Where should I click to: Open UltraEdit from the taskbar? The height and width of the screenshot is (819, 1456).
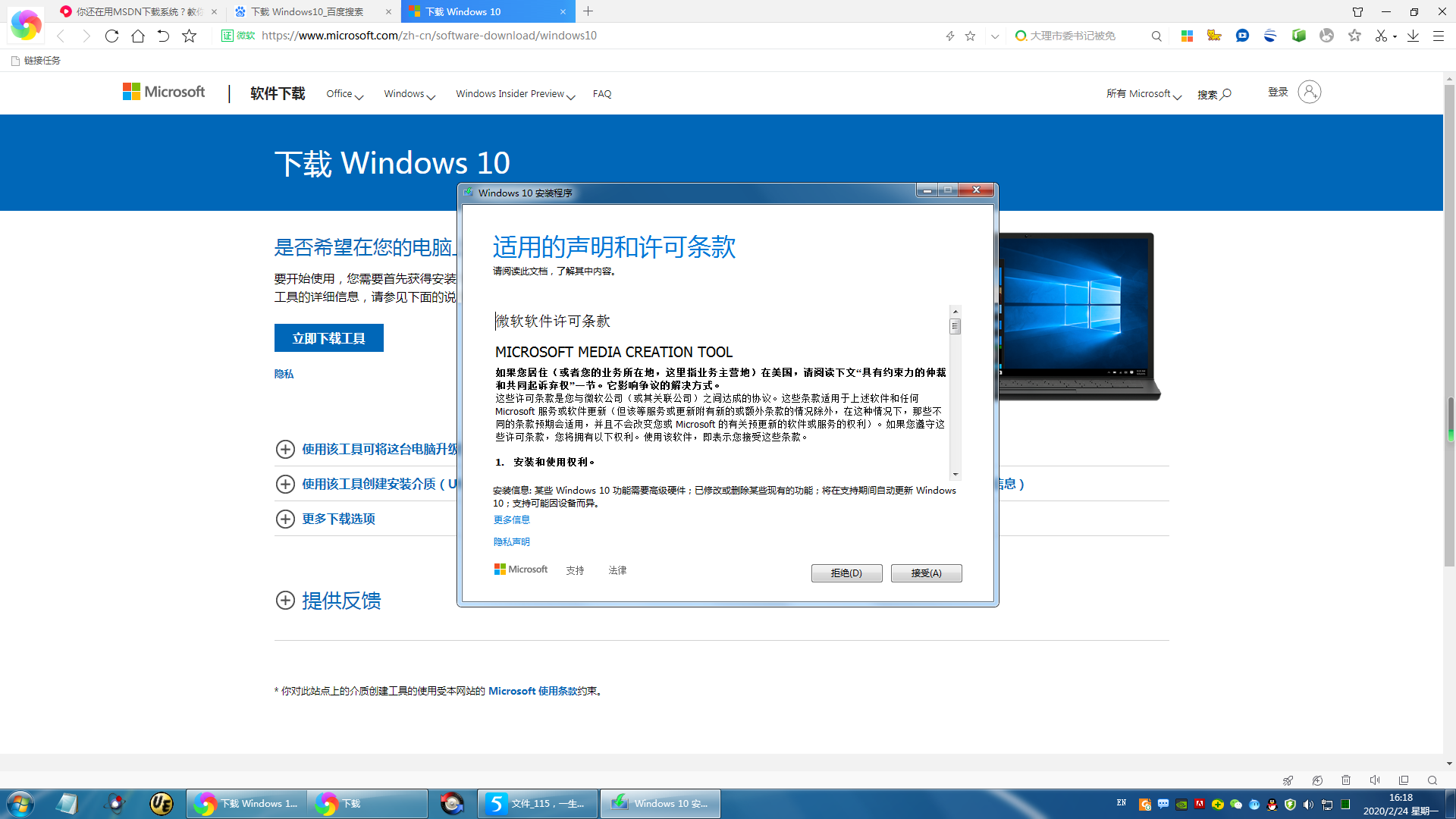tap(162, 804)
